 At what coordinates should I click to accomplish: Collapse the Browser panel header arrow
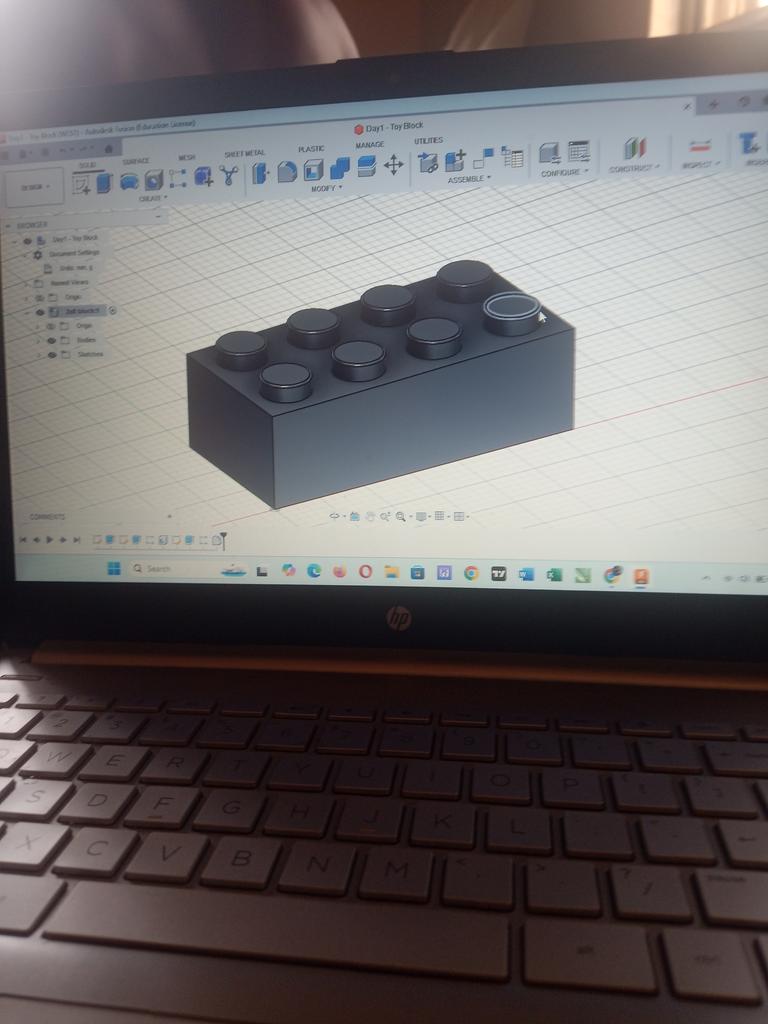[9, 226]
